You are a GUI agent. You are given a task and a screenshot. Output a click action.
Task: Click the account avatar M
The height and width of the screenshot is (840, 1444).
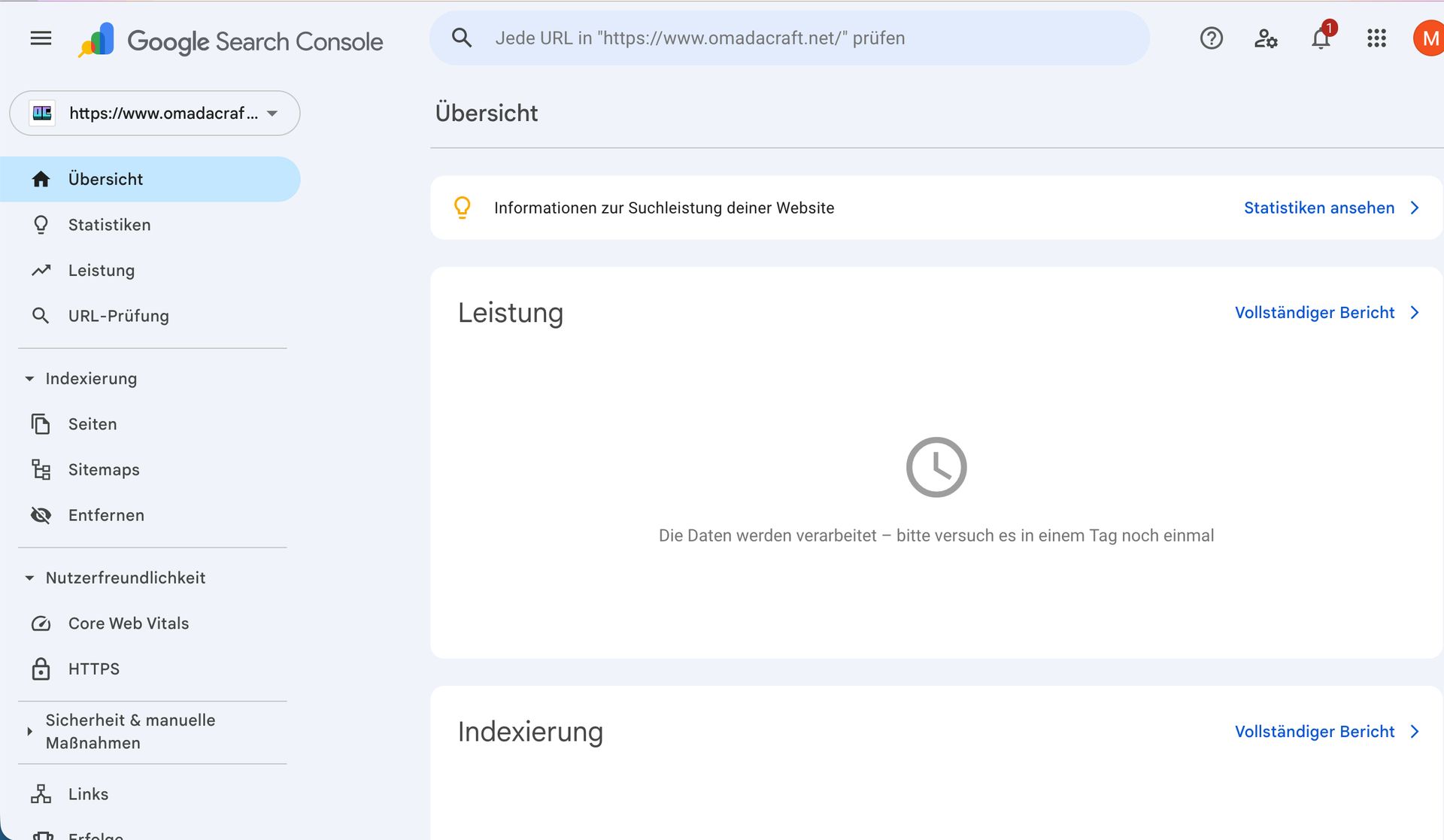(x=1429, y=38)
